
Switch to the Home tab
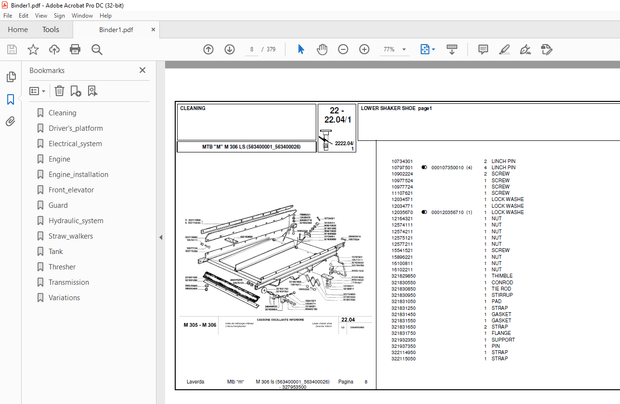18,30
